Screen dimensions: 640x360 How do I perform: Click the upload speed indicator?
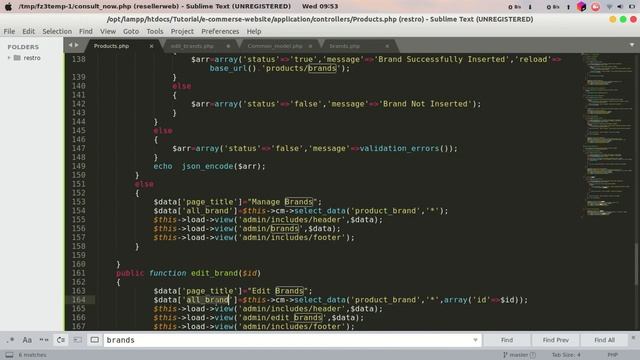point(558,7)
